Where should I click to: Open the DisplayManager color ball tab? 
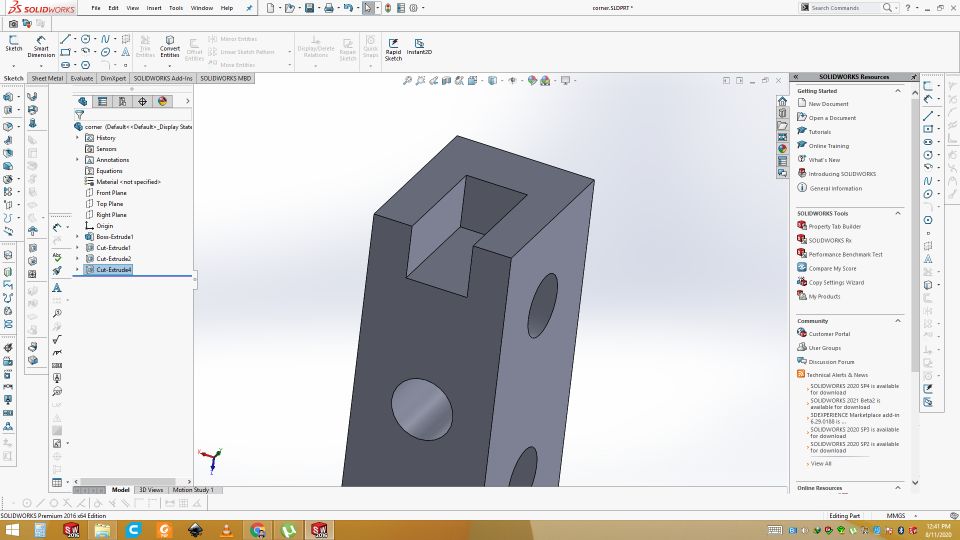tap(162, 102)
